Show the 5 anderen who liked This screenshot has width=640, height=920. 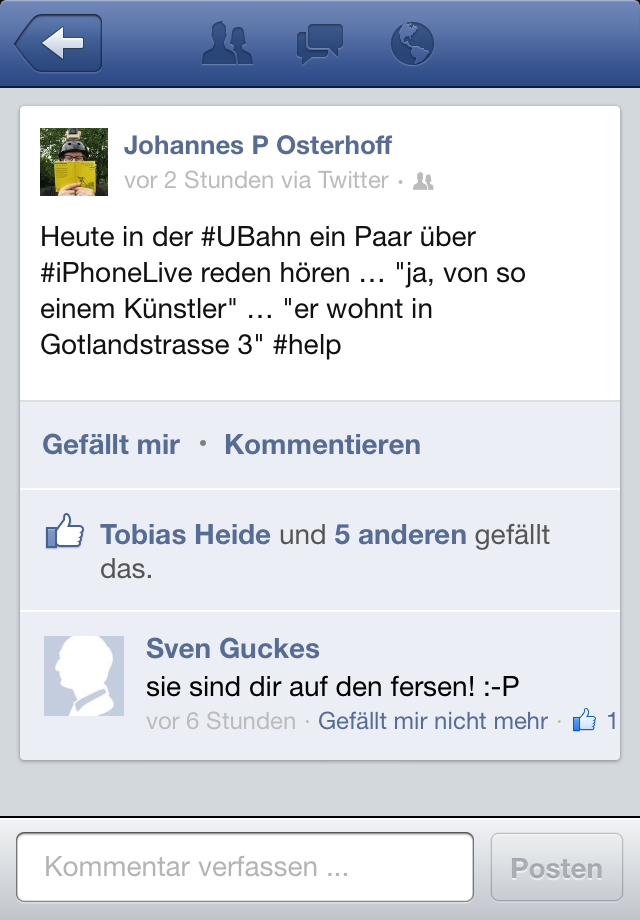pos(401,535)
